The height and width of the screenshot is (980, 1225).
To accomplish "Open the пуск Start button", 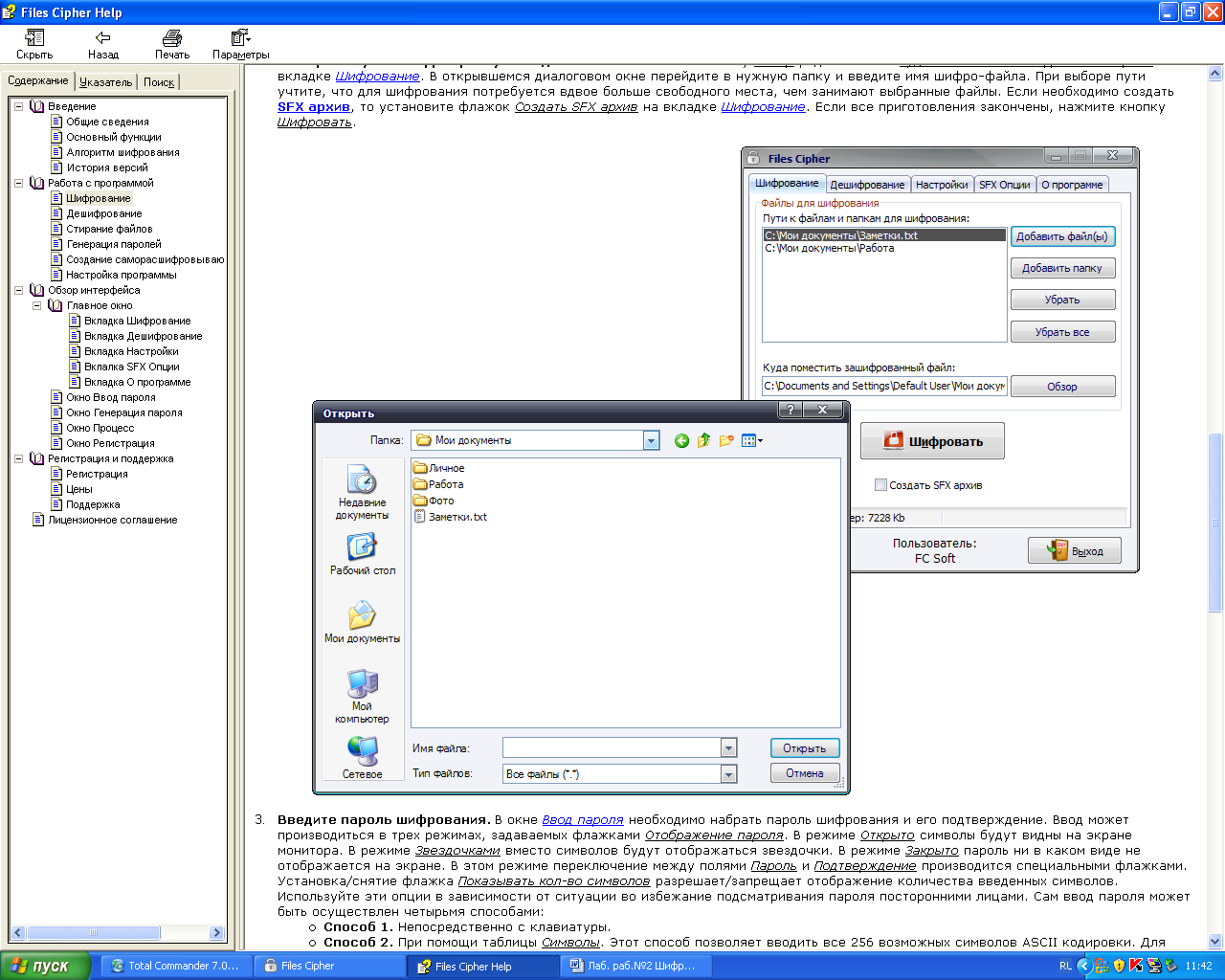I will click(45, 966).
